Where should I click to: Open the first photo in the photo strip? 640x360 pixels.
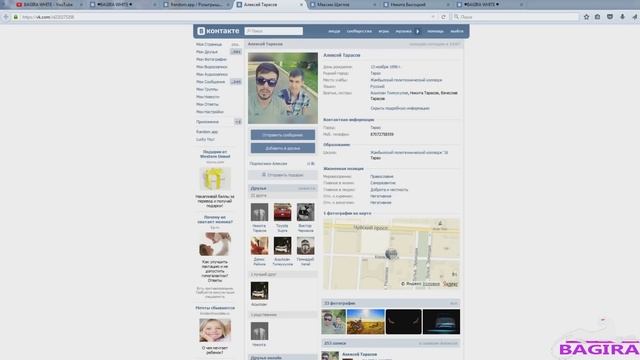333,322
